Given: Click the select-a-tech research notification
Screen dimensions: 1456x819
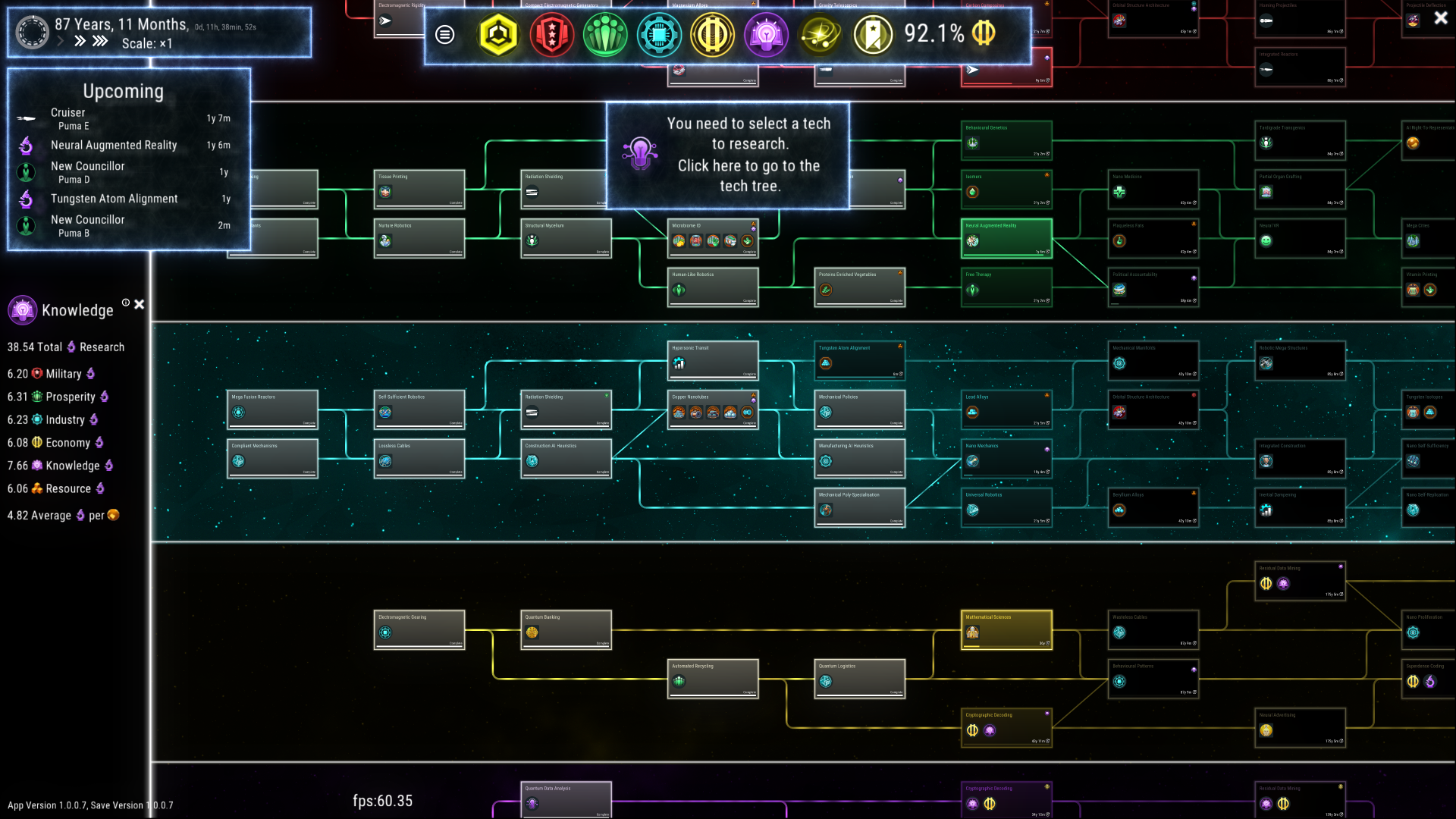Looking at the screenshot, I should 727,155.
